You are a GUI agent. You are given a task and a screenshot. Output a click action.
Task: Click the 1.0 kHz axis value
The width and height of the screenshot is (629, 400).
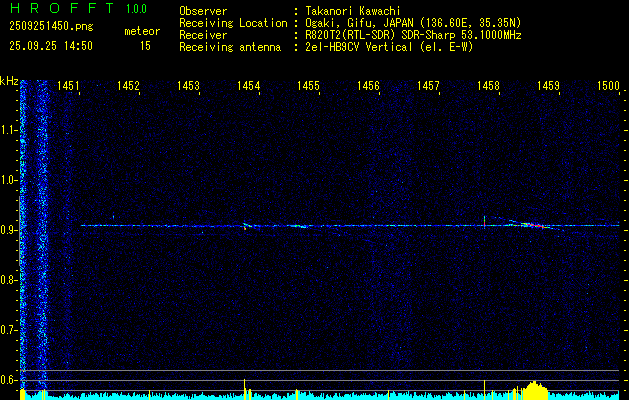coord(8,180)
